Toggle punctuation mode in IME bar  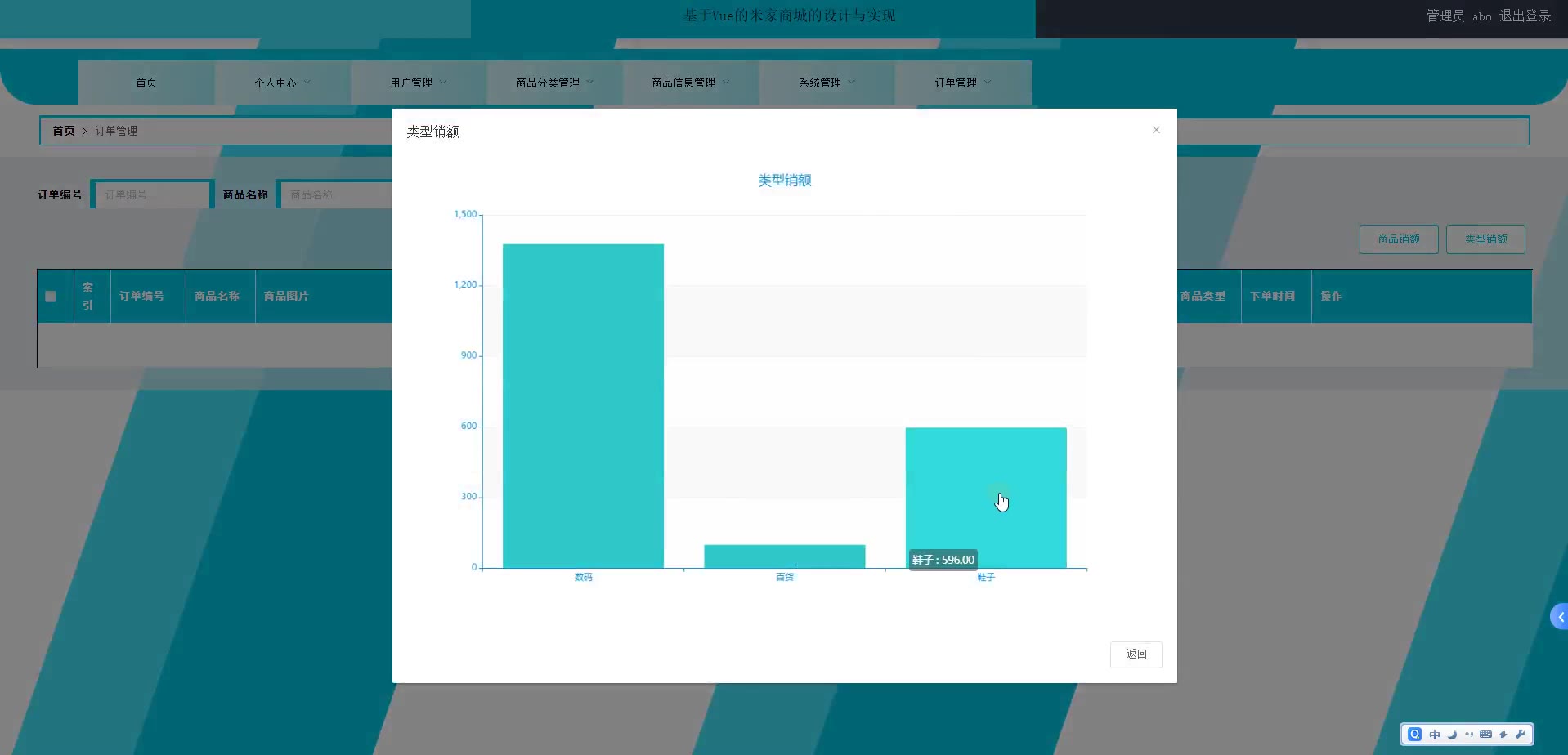1469,735
